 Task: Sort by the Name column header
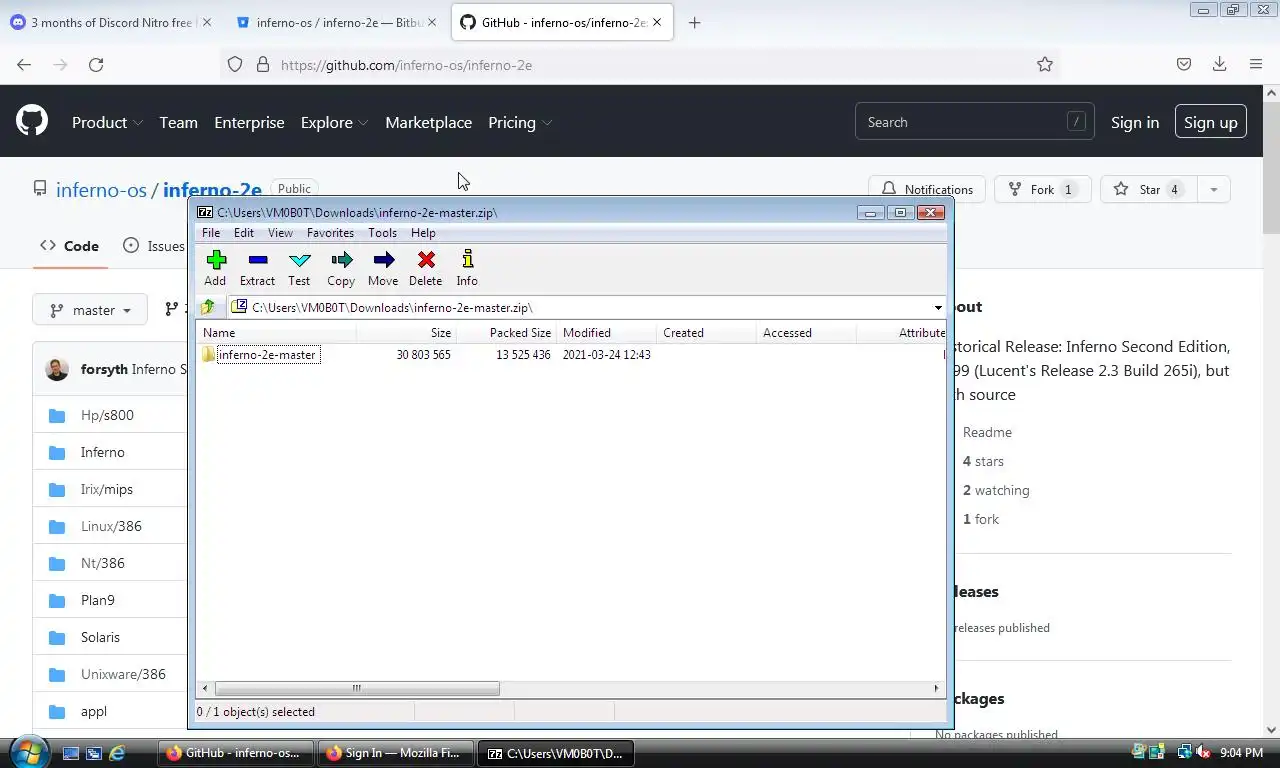click(276, 333)
